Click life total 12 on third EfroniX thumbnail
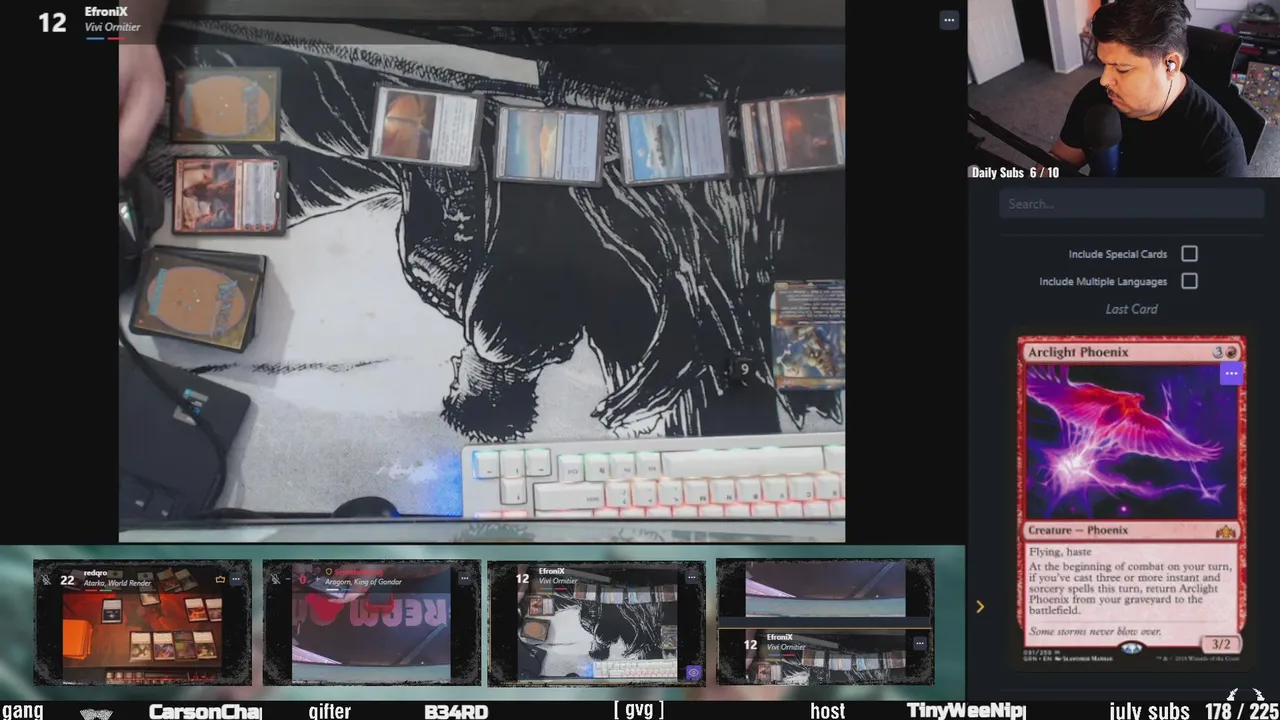 (522, 579)
